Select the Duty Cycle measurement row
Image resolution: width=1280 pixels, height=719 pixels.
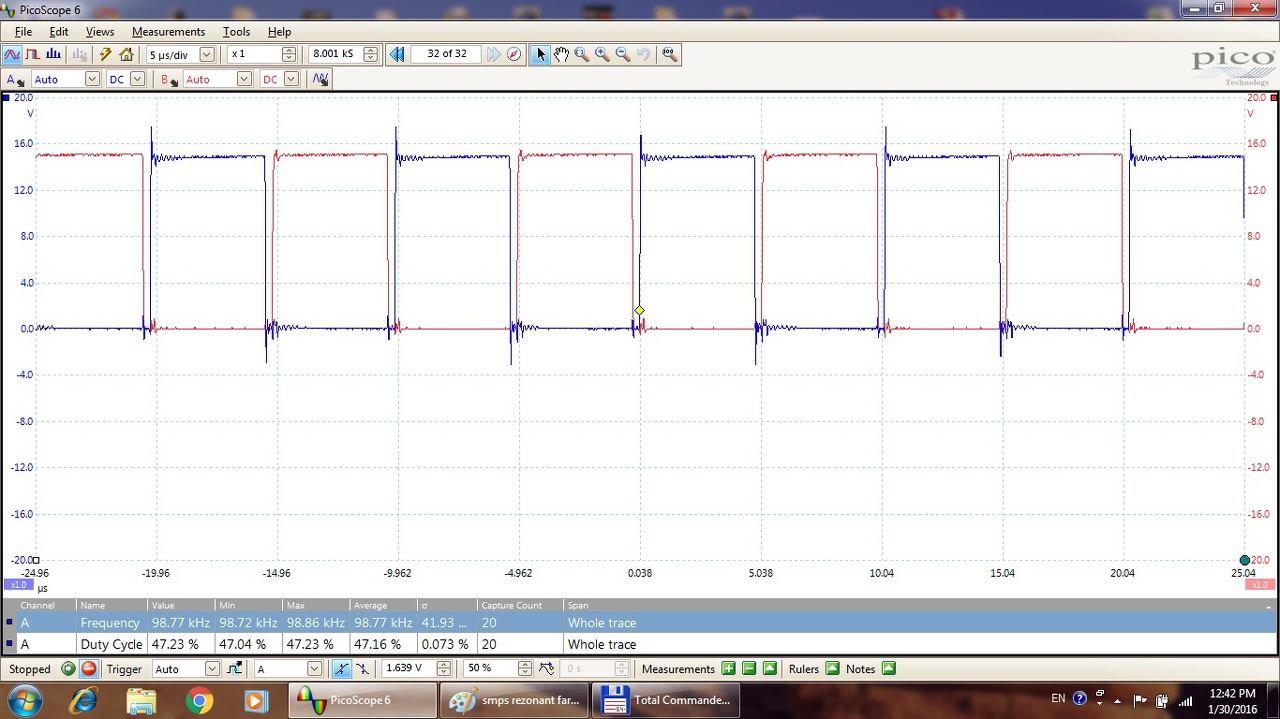[640, 644]
